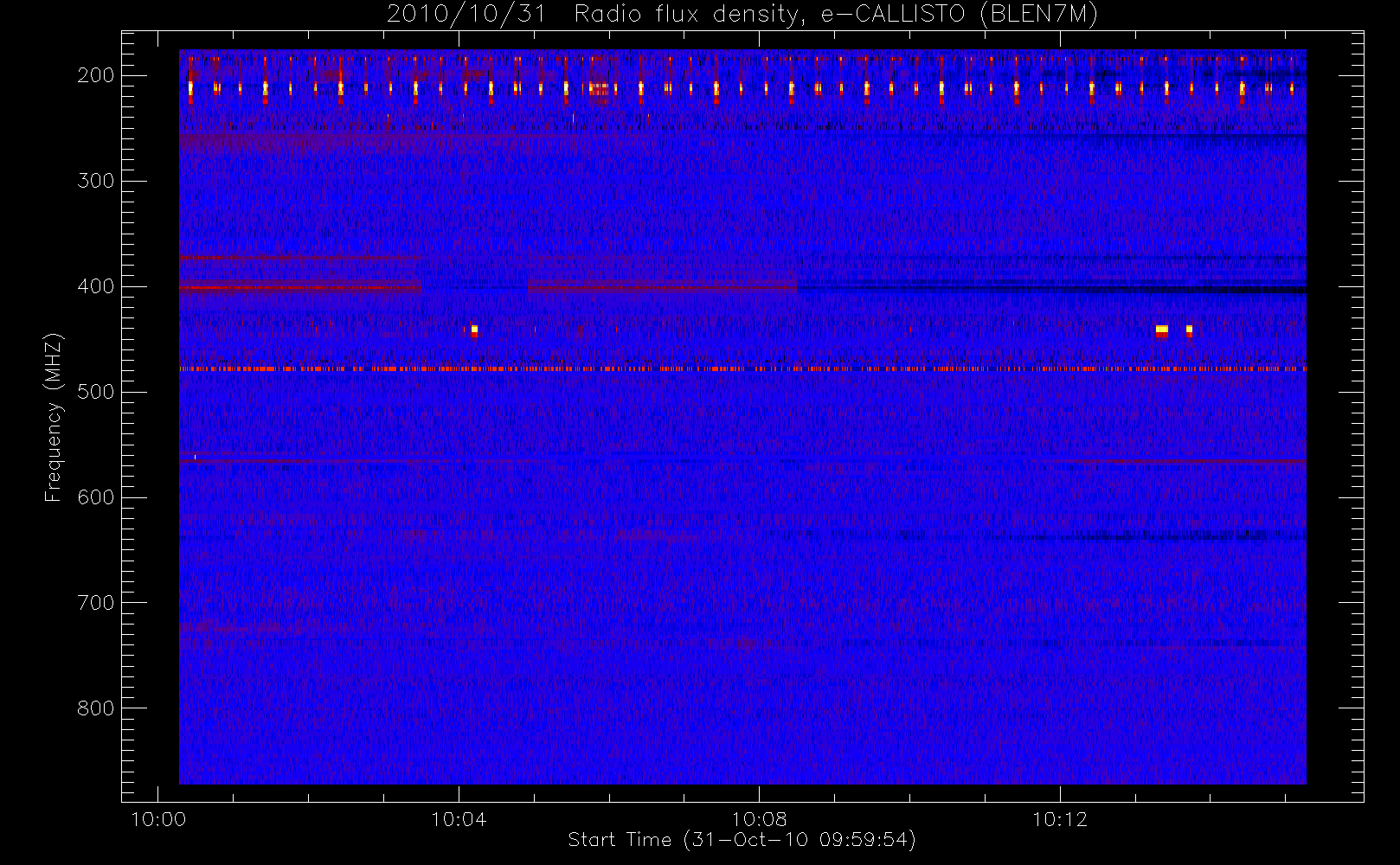Click the 800 frequency tick label
The width and height of the screenshot is (1400, 865).
[x=96, y=709]
